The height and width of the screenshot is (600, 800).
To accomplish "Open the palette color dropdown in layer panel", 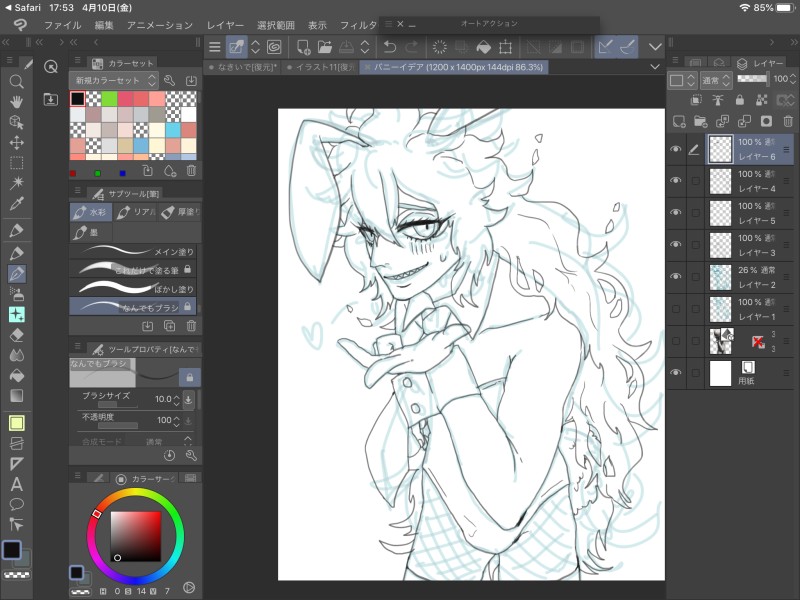I will click(682, 80).
